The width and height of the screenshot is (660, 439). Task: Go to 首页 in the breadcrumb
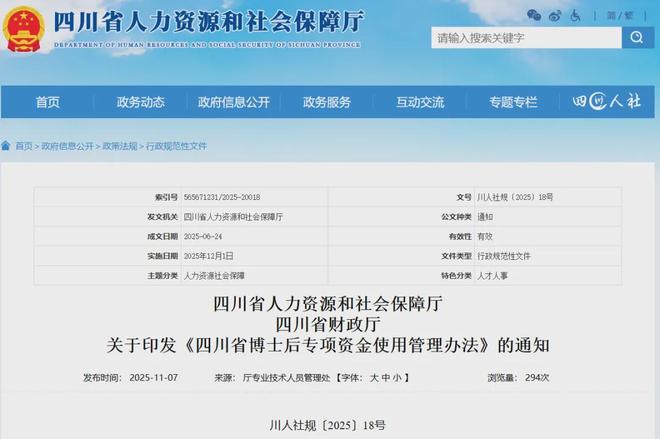point(24,146)
